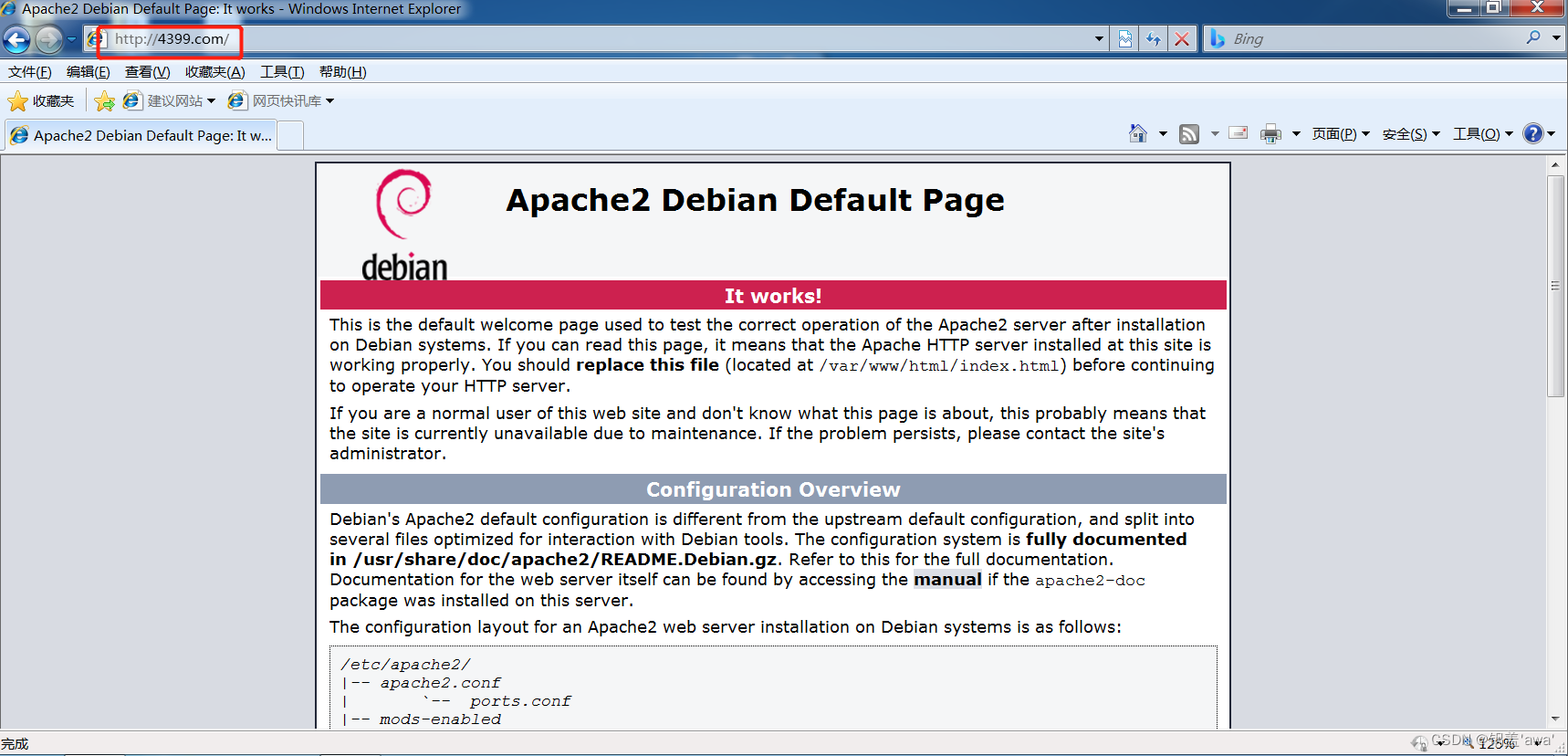Open the 查看(V) menu
Screen dimensions: 1568x756
(148, 72)
